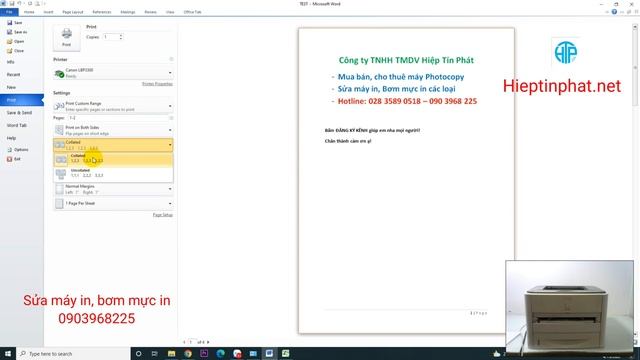640x360 pixels.
Task: Click the Task View icon on taskbar
Action: [x=155, y=353]
